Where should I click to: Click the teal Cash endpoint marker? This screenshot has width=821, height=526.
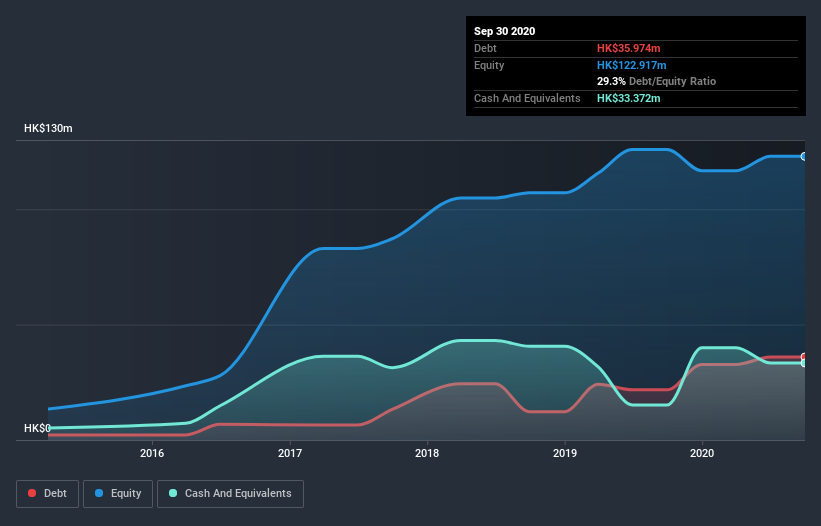[x=804, y=363]
